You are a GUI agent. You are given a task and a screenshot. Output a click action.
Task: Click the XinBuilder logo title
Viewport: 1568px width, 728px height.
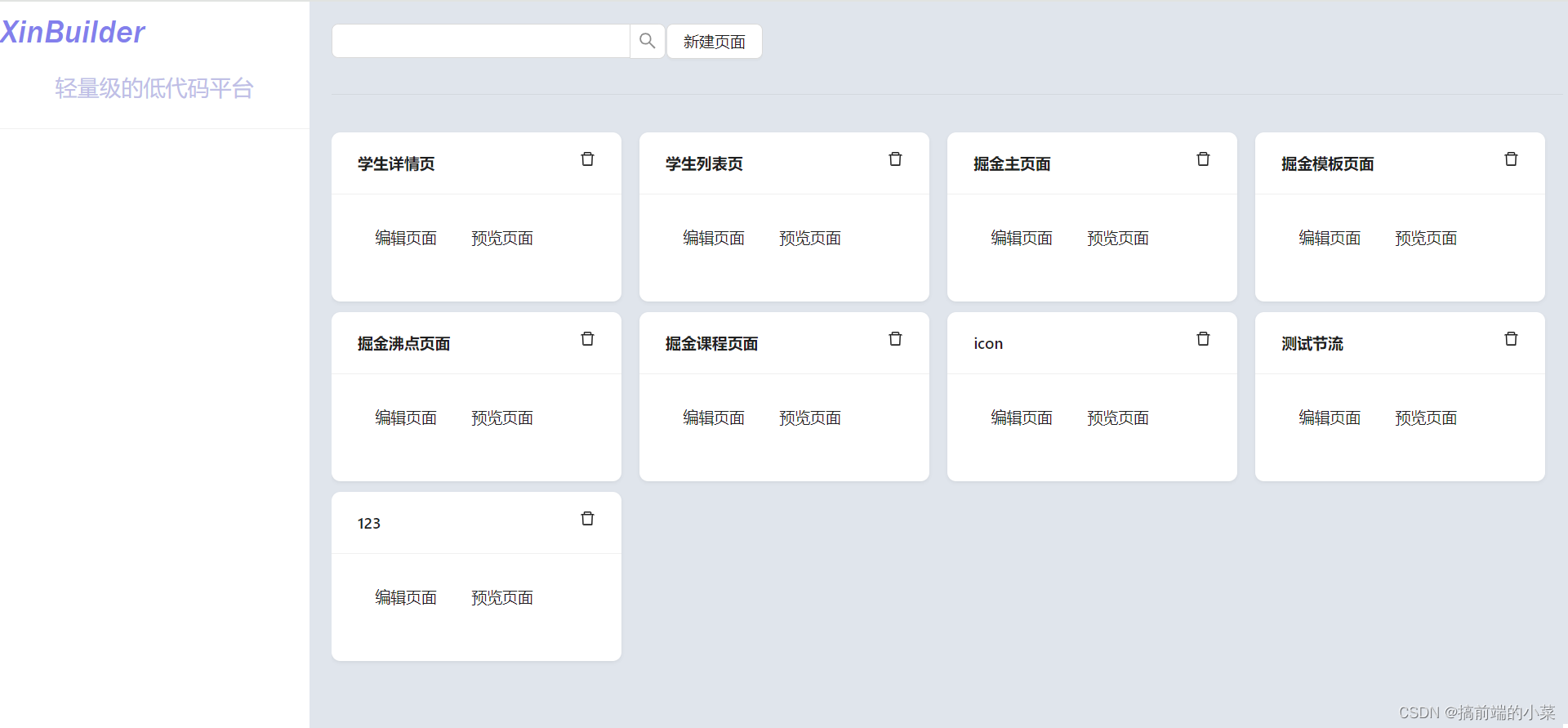(73, 32)
